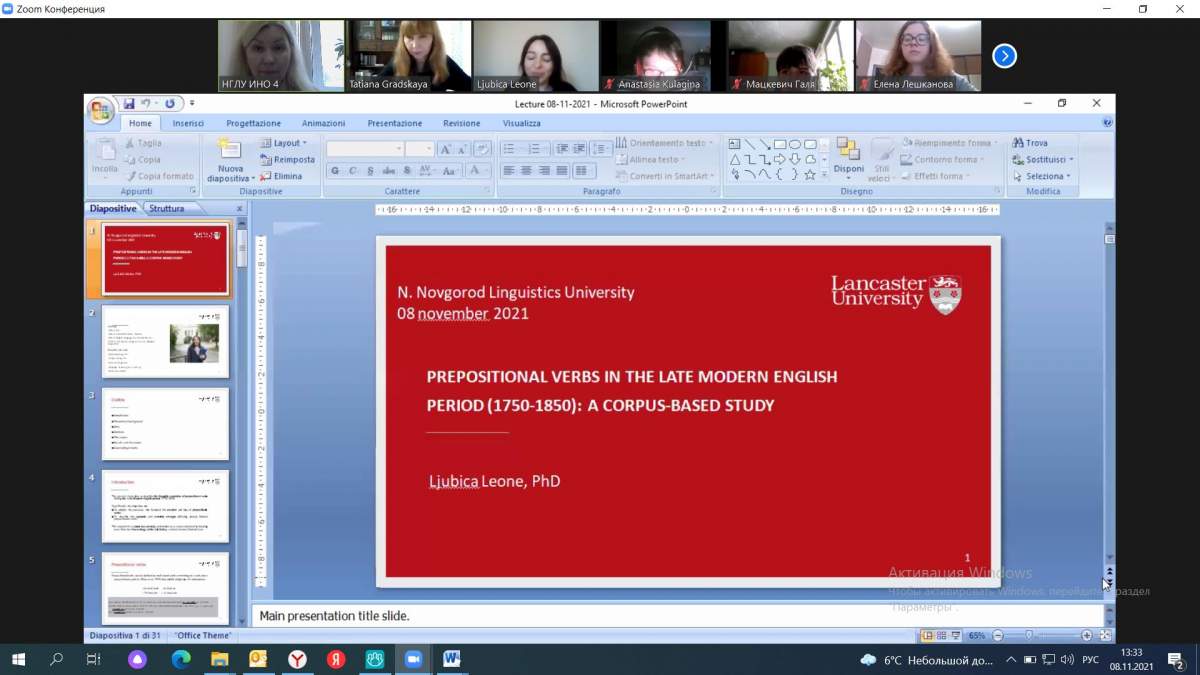This screenshot has height=675, width=1200.
Task: Switch to slide sorter view icon
Action: [941, 635]
